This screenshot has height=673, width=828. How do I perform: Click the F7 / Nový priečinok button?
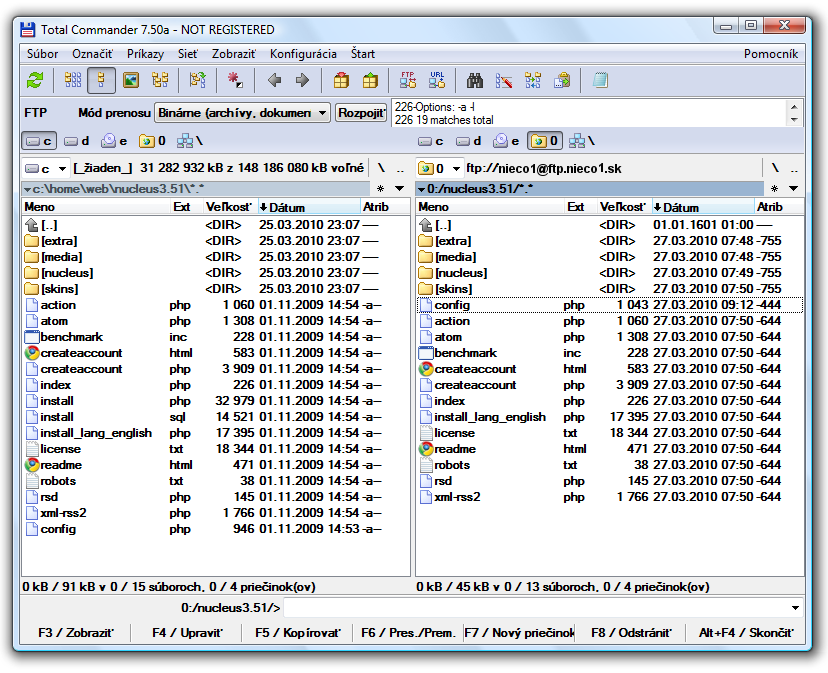[520, 632]
